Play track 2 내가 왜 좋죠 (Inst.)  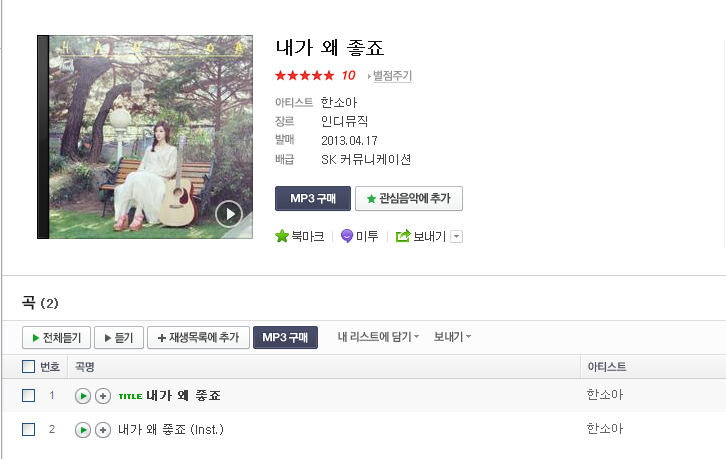83,430
